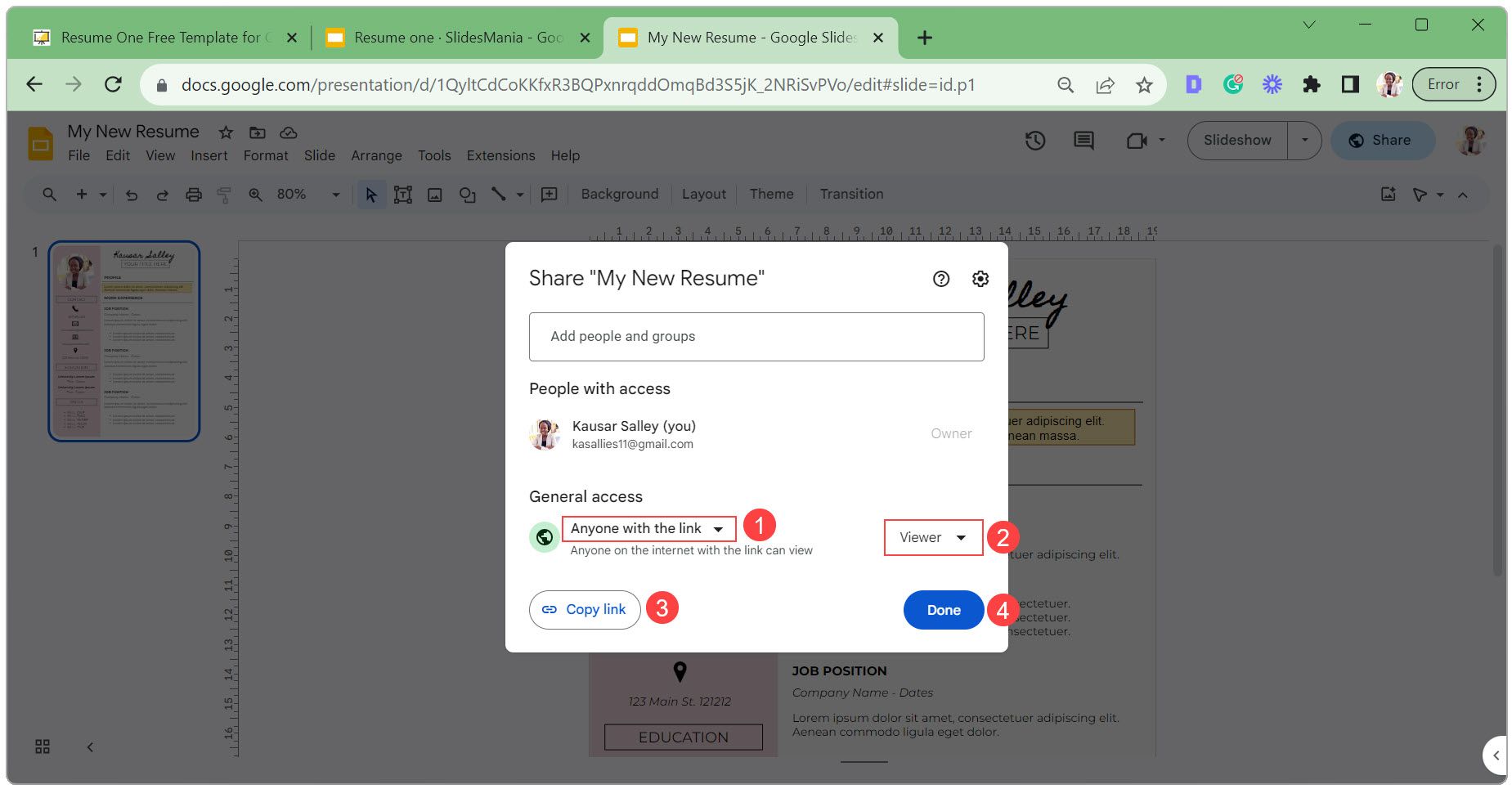Expand the Slideshow options arrow
Screen dimensions: 1512x789
(x=1304, y=141)
